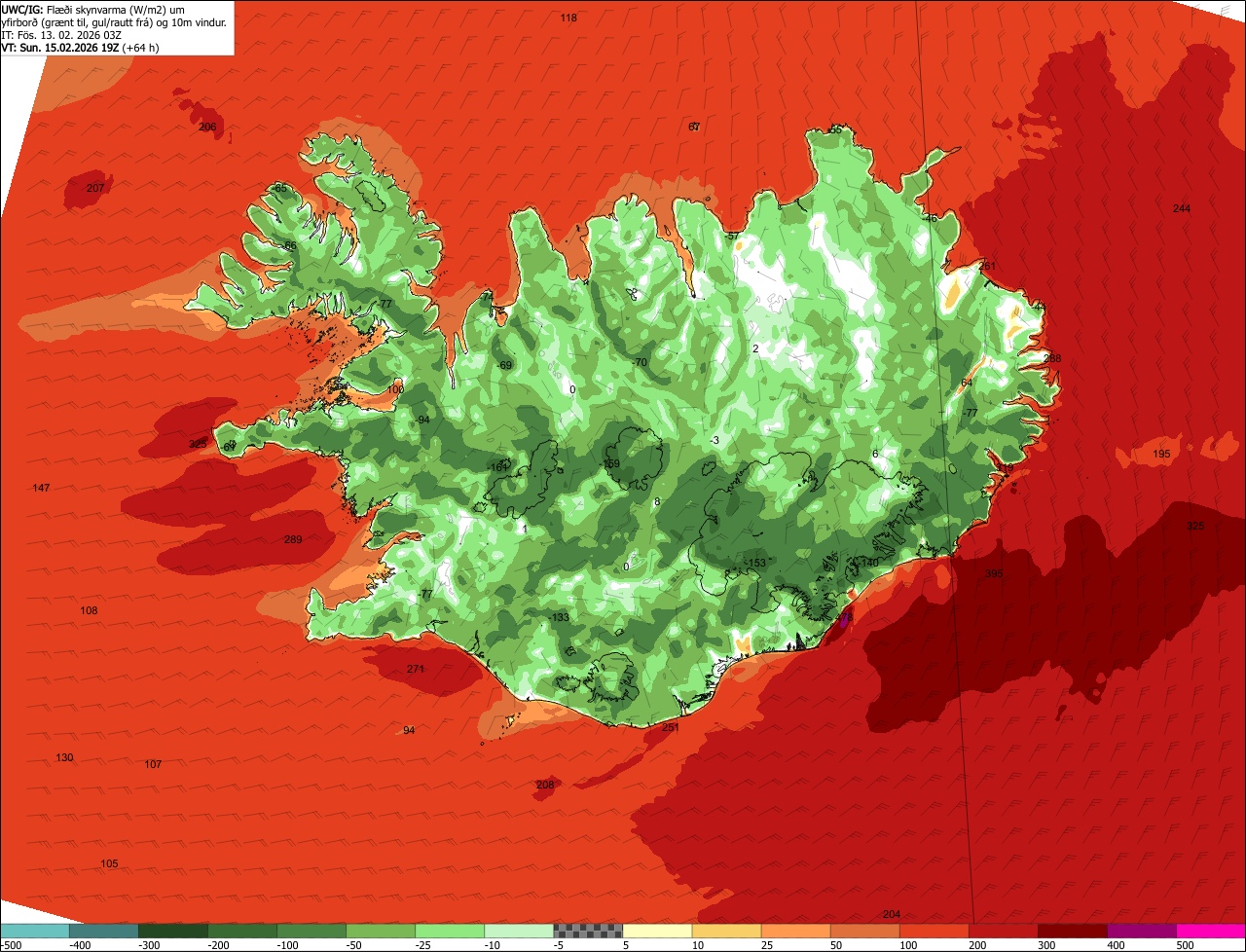Click the checkered legend swatch between -5 and 5

[588, 931]
